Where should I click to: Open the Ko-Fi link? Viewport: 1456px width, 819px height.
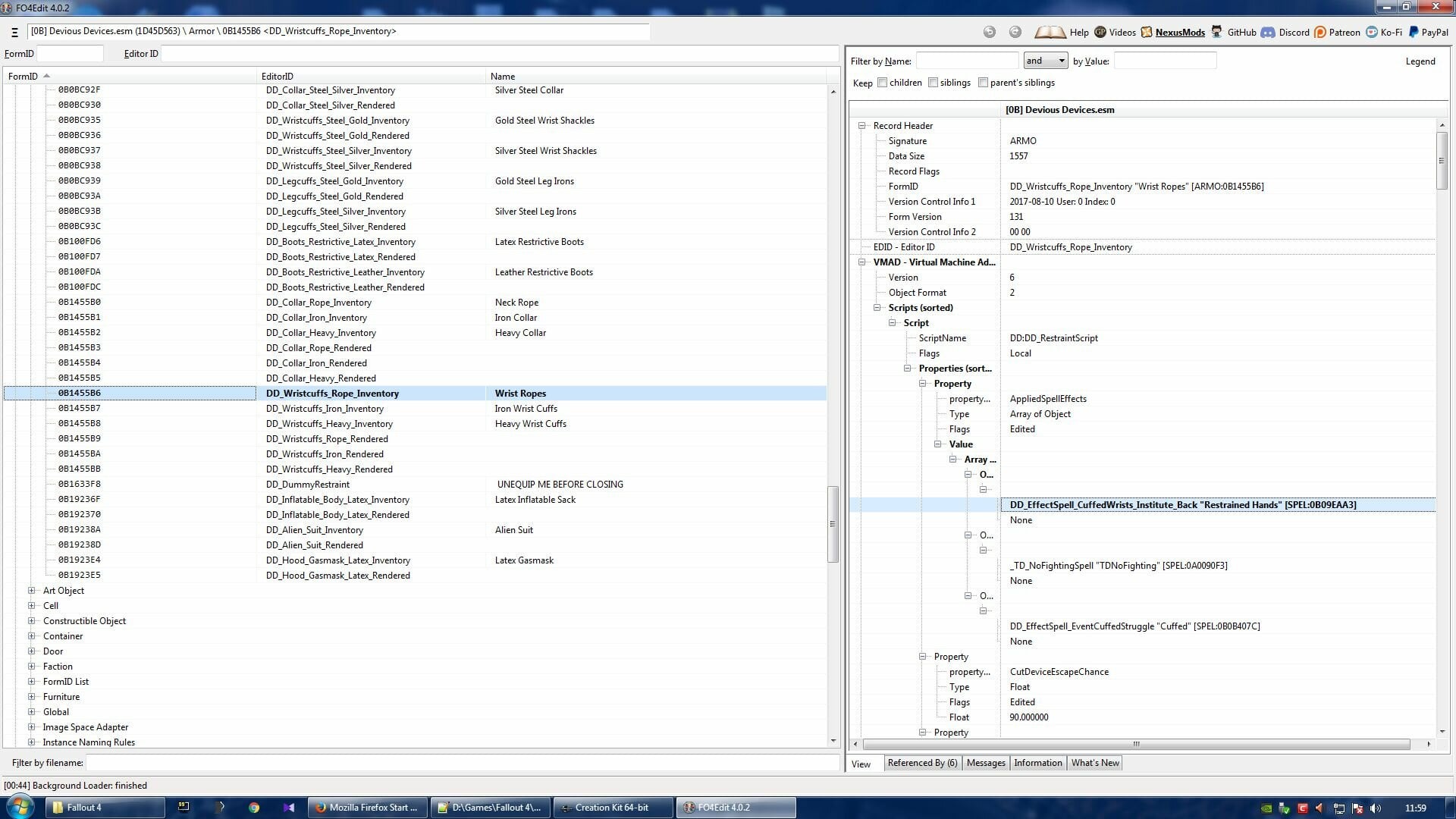click(x=1384, y=32)
